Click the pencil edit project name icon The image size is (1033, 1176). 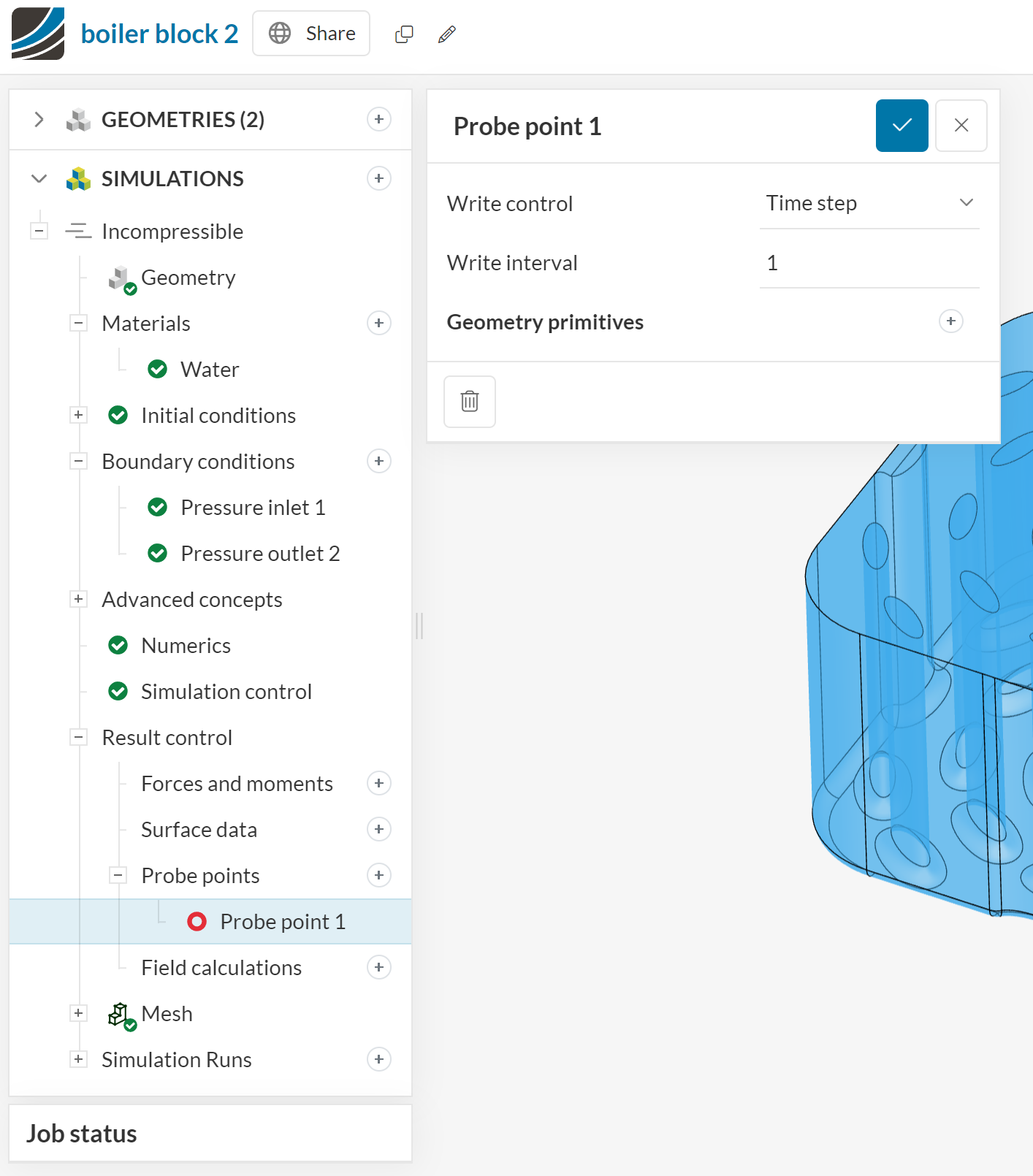(447, 34)
